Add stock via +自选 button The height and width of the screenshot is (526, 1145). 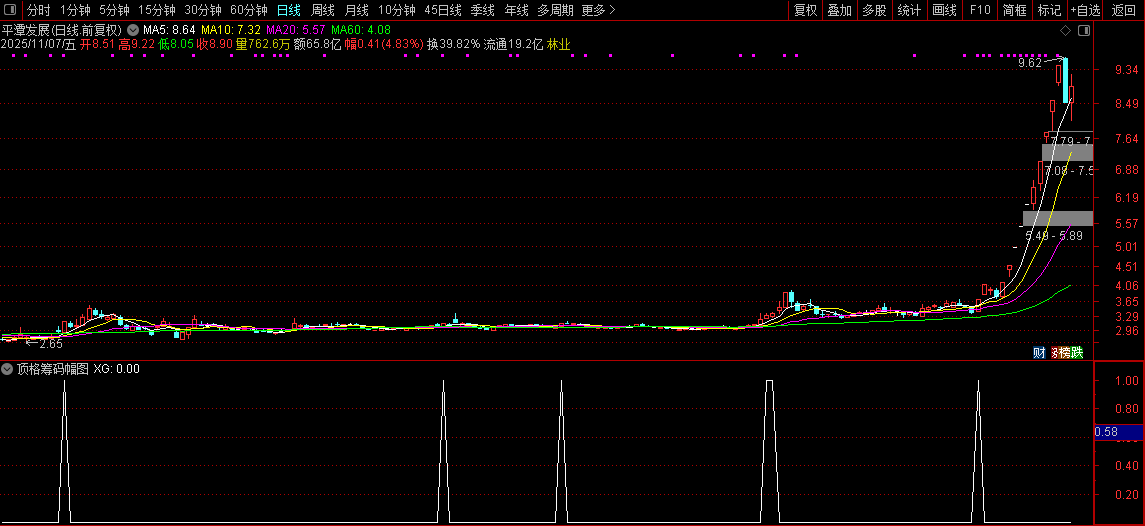[1086, 10]
